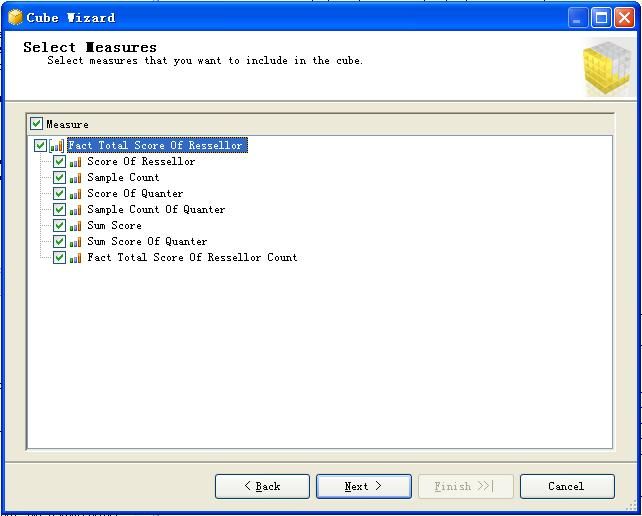
Task: Uncheck the Score Of Quanter checkbox
Action: tap(59, 193)
